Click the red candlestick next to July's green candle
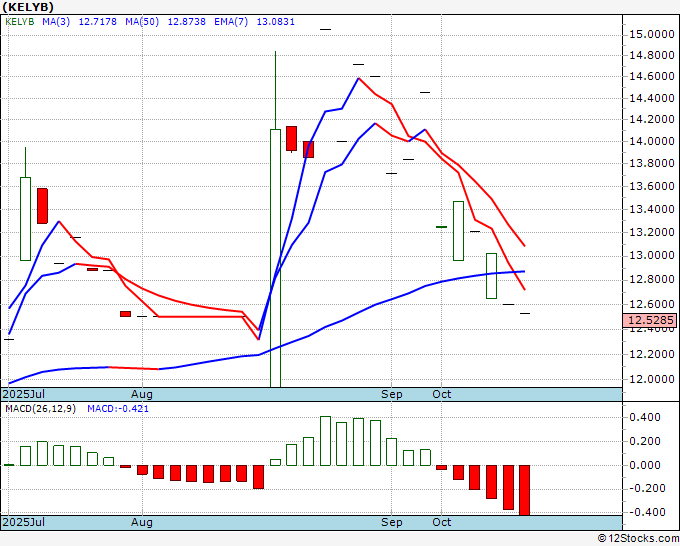Viewport: 680px width, 546px height. click(x=42, y=206)
